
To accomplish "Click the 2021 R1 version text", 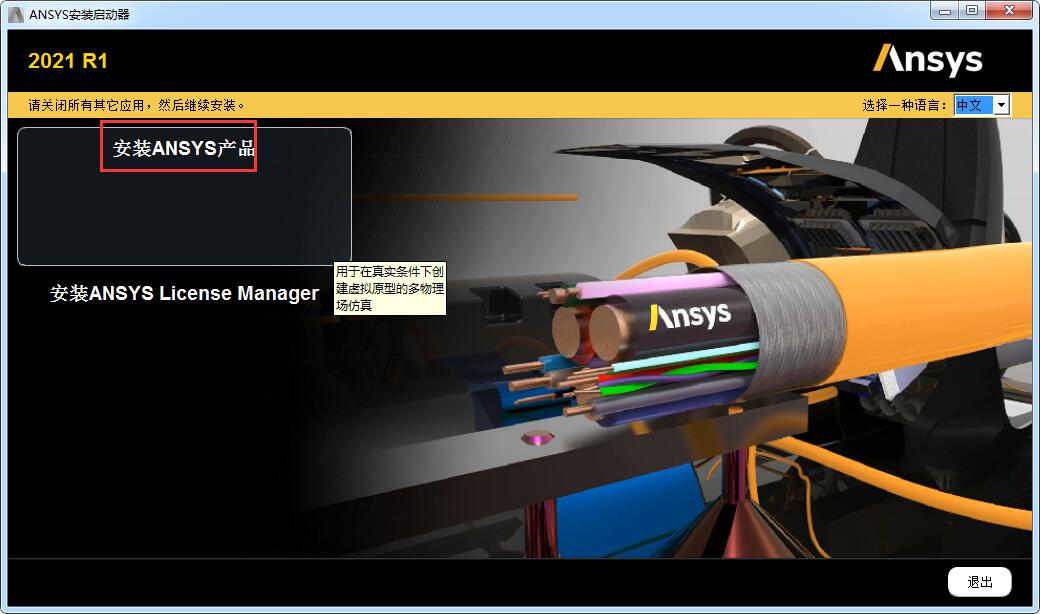I will tap(68, 61).
